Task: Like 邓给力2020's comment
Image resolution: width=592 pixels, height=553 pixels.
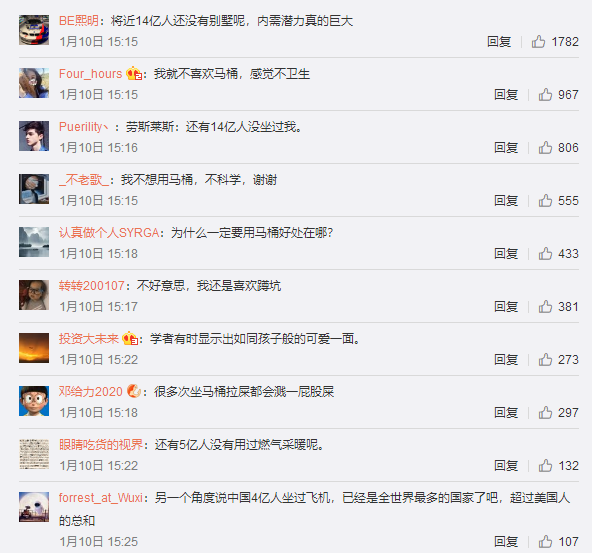Action: point(545,413)
